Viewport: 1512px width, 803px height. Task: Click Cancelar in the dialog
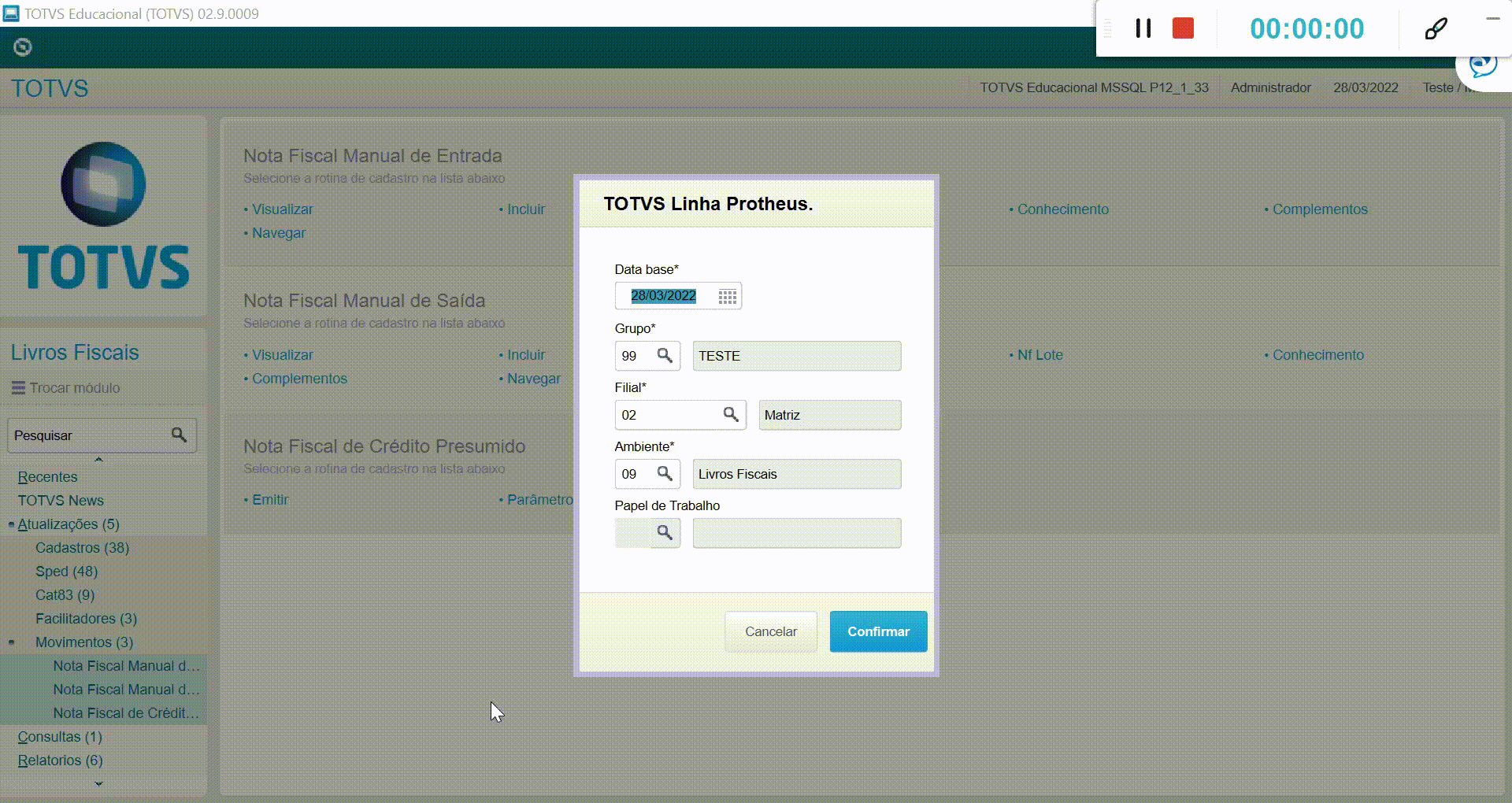(x=771, y=631)
